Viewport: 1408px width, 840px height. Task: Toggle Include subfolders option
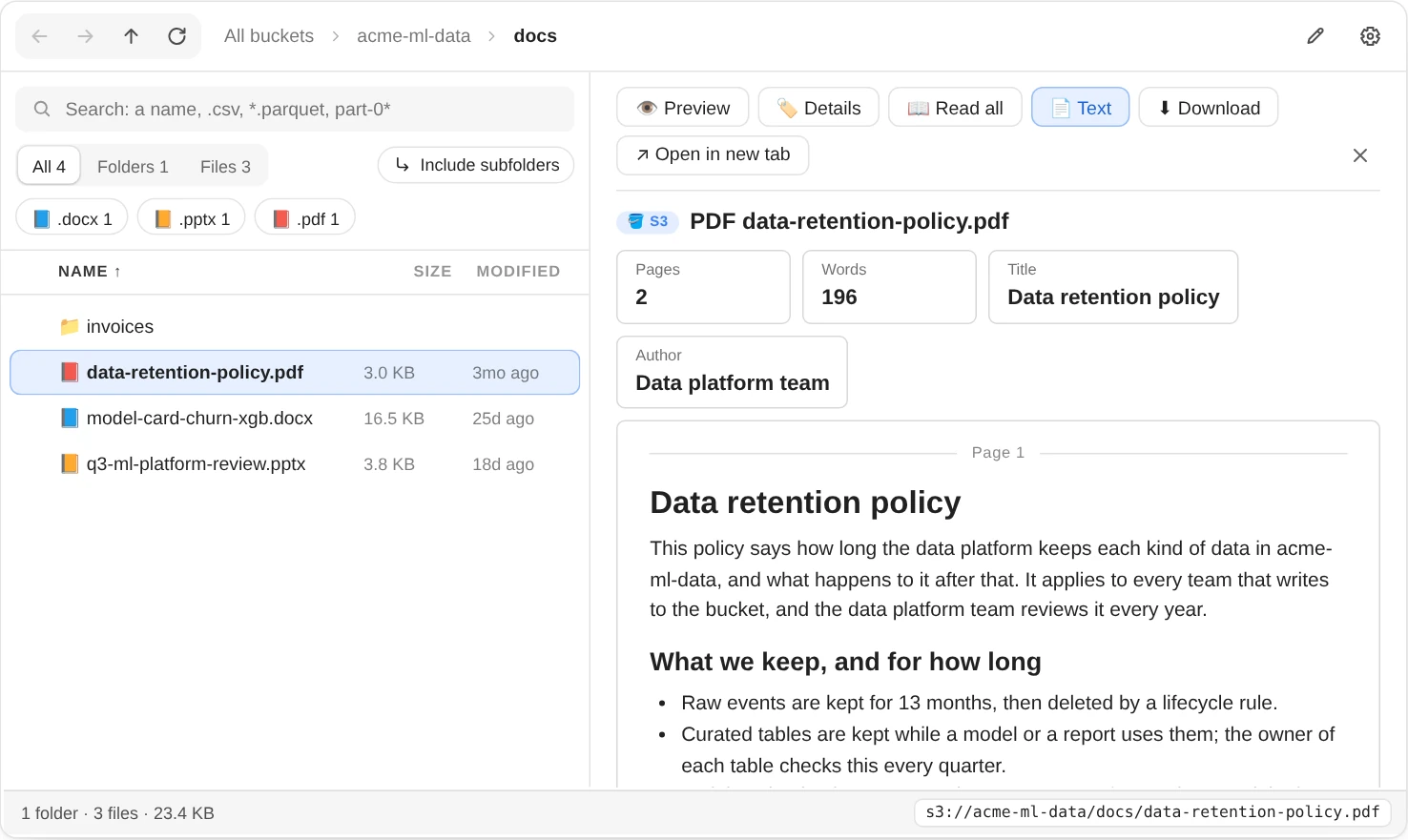coord(476,165)
